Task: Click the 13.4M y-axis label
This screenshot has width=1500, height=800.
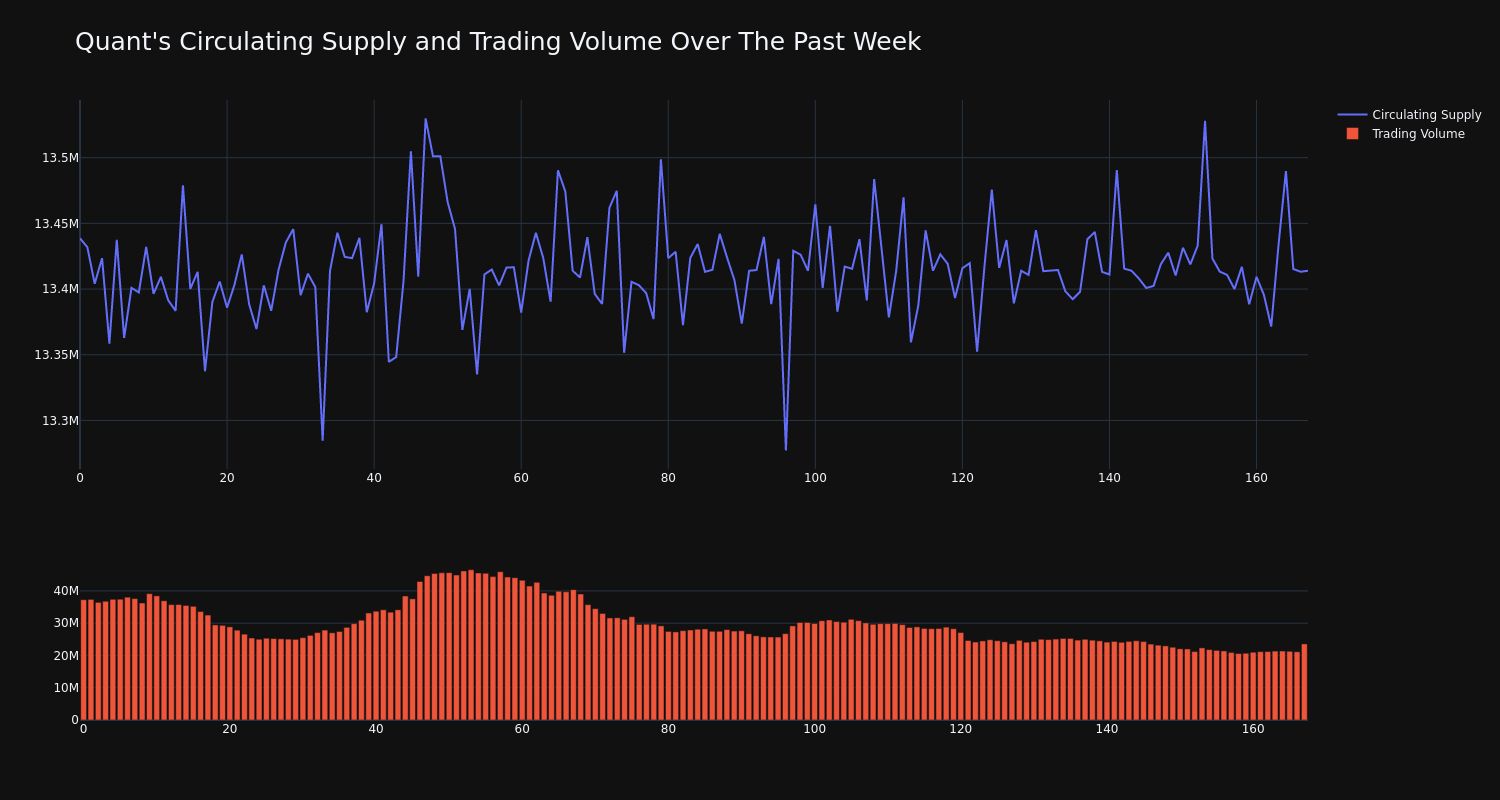Action: click(x=60, y=289)
